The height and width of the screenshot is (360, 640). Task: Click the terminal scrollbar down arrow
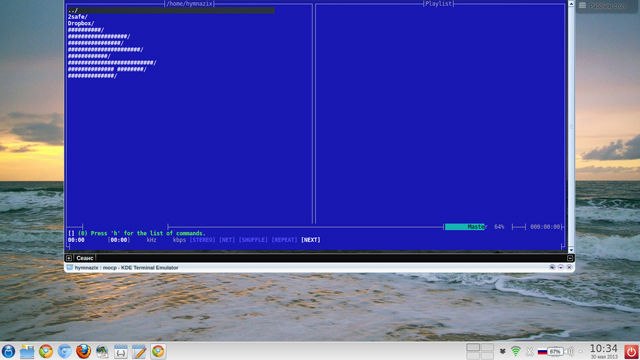(571, 250)
